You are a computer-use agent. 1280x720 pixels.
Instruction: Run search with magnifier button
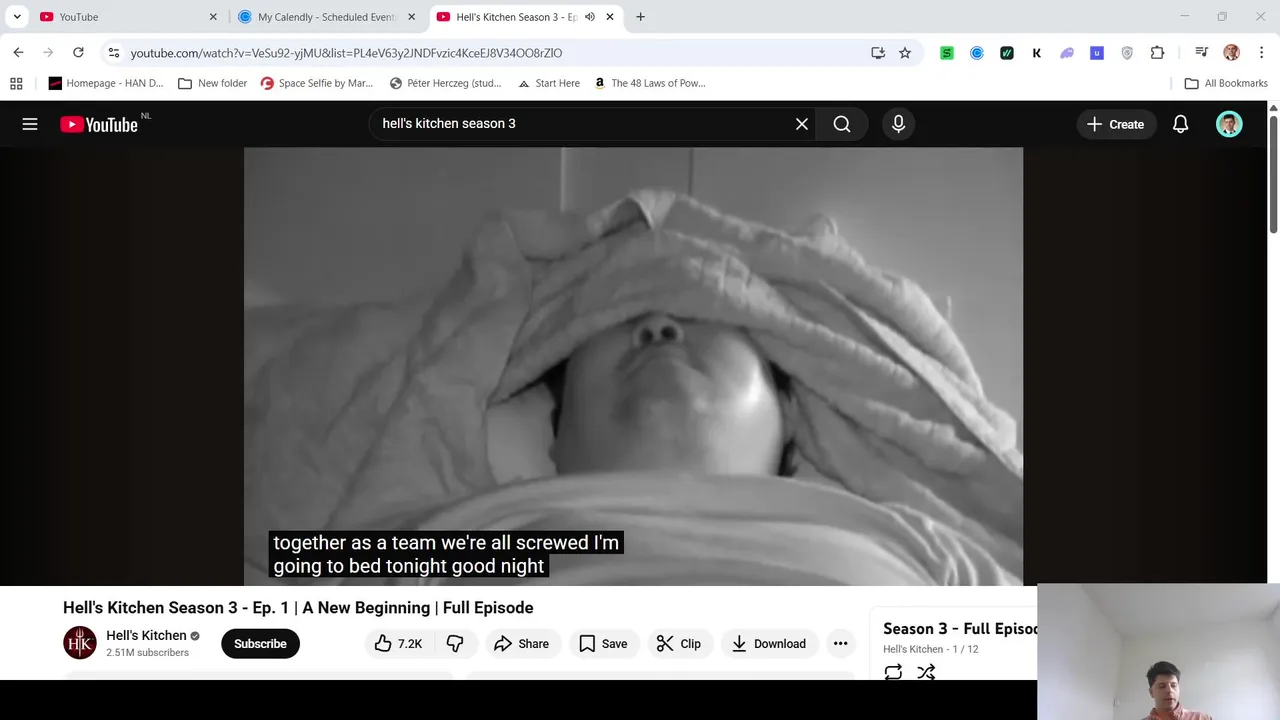[842, 124]
